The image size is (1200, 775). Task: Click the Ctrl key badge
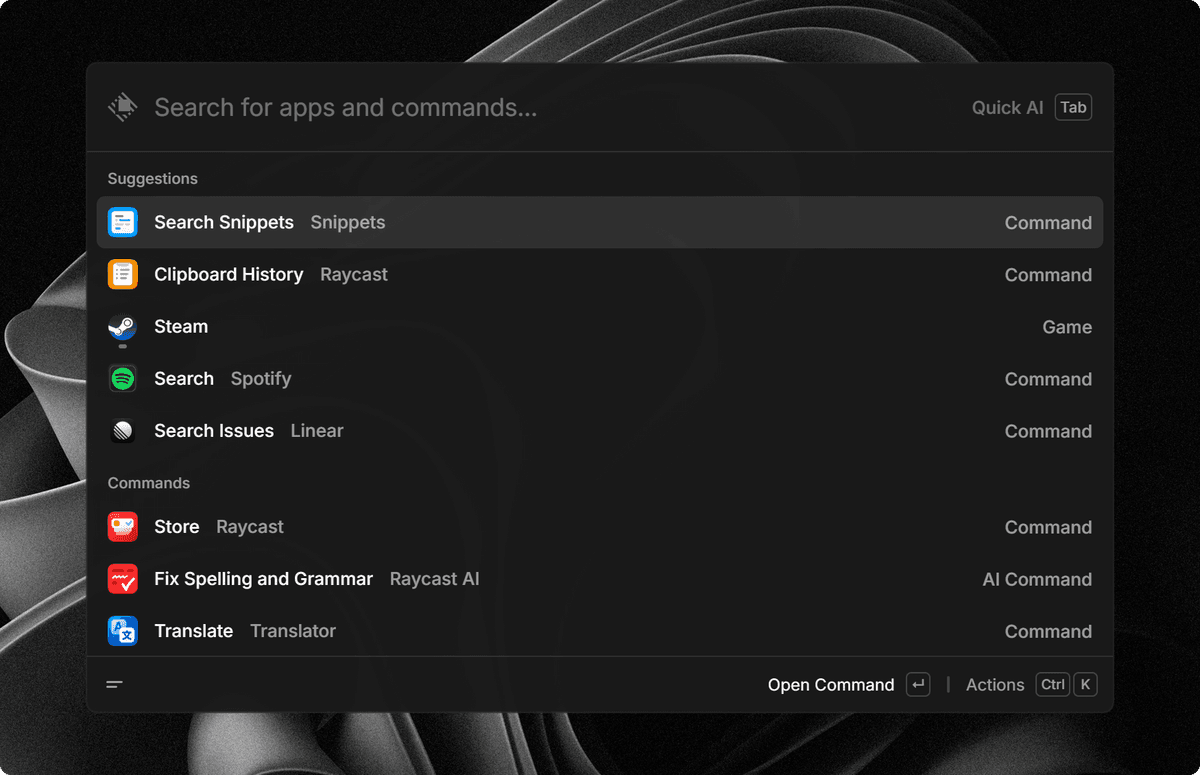pyautogui.click(x=1053, y=685)
